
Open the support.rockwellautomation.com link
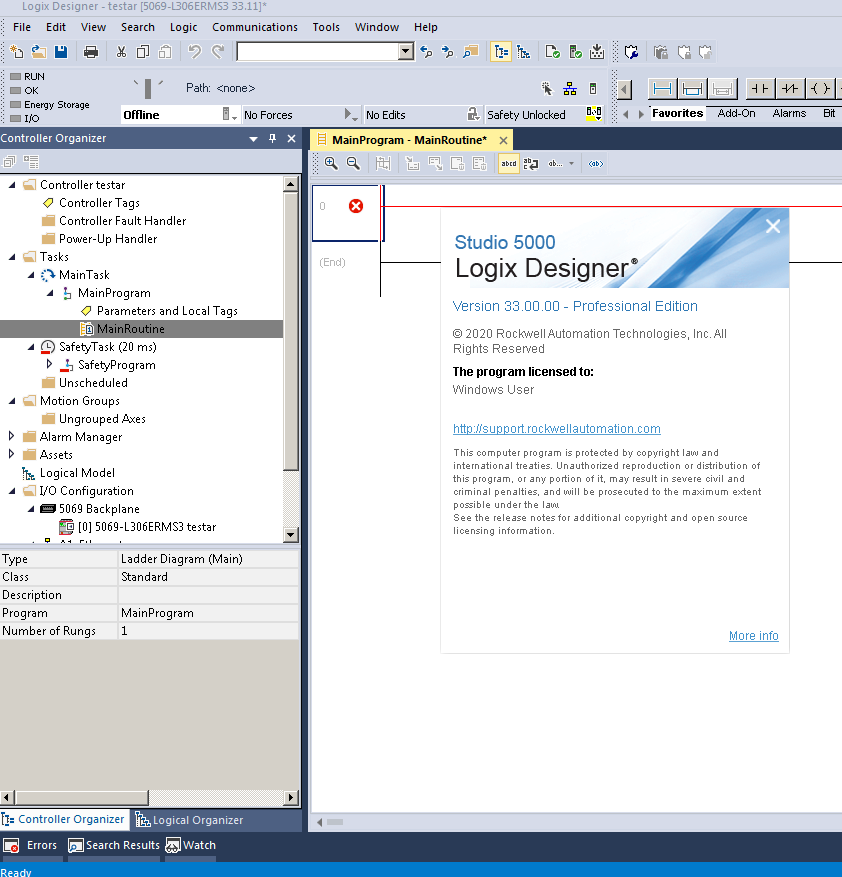[x=557, y=429]
